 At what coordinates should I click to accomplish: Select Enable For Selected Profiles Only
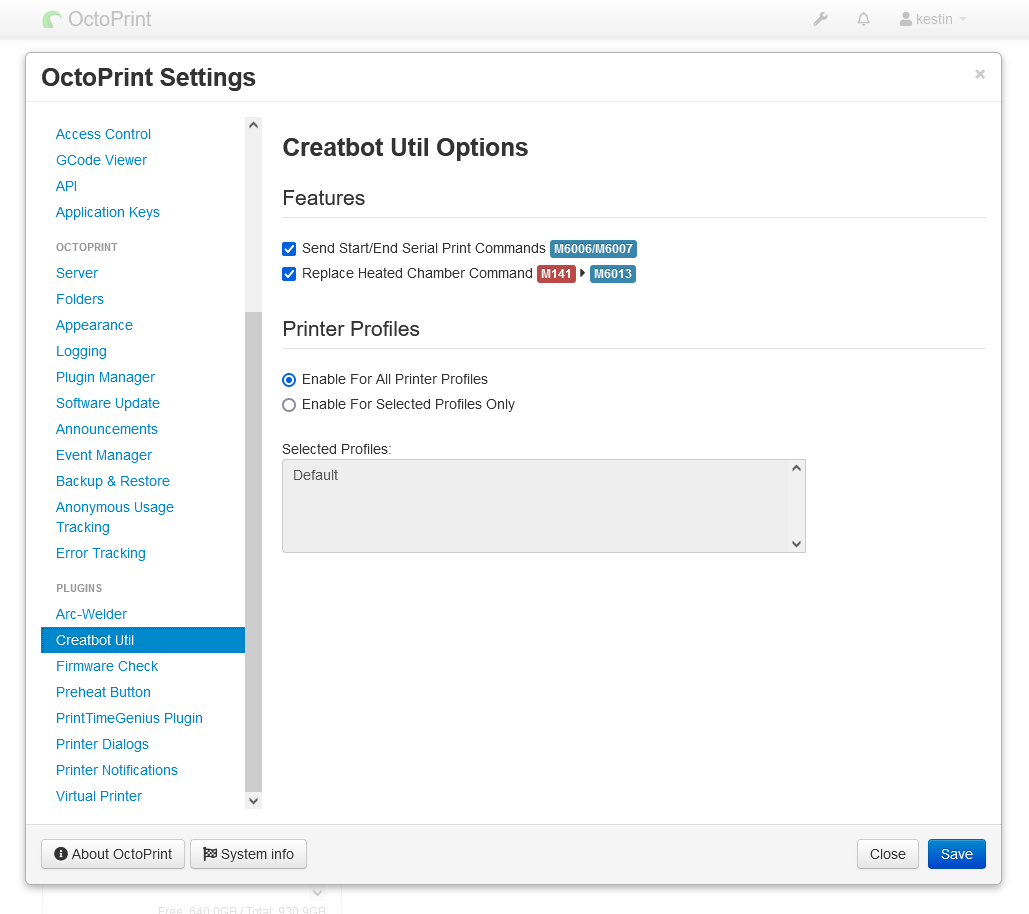(289, 405)
